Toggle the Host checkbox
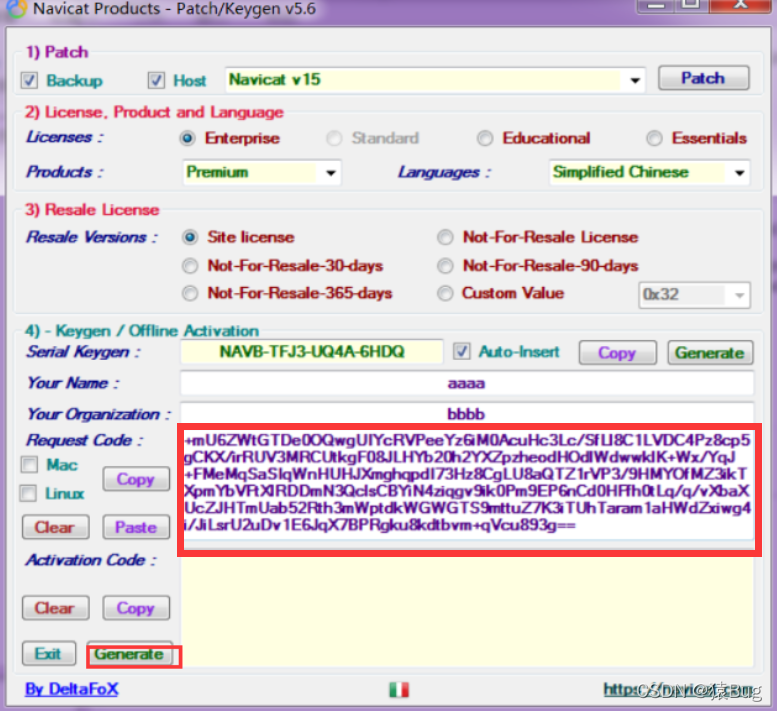The width and height of the screenshot is (777, 711). point(156,80)
